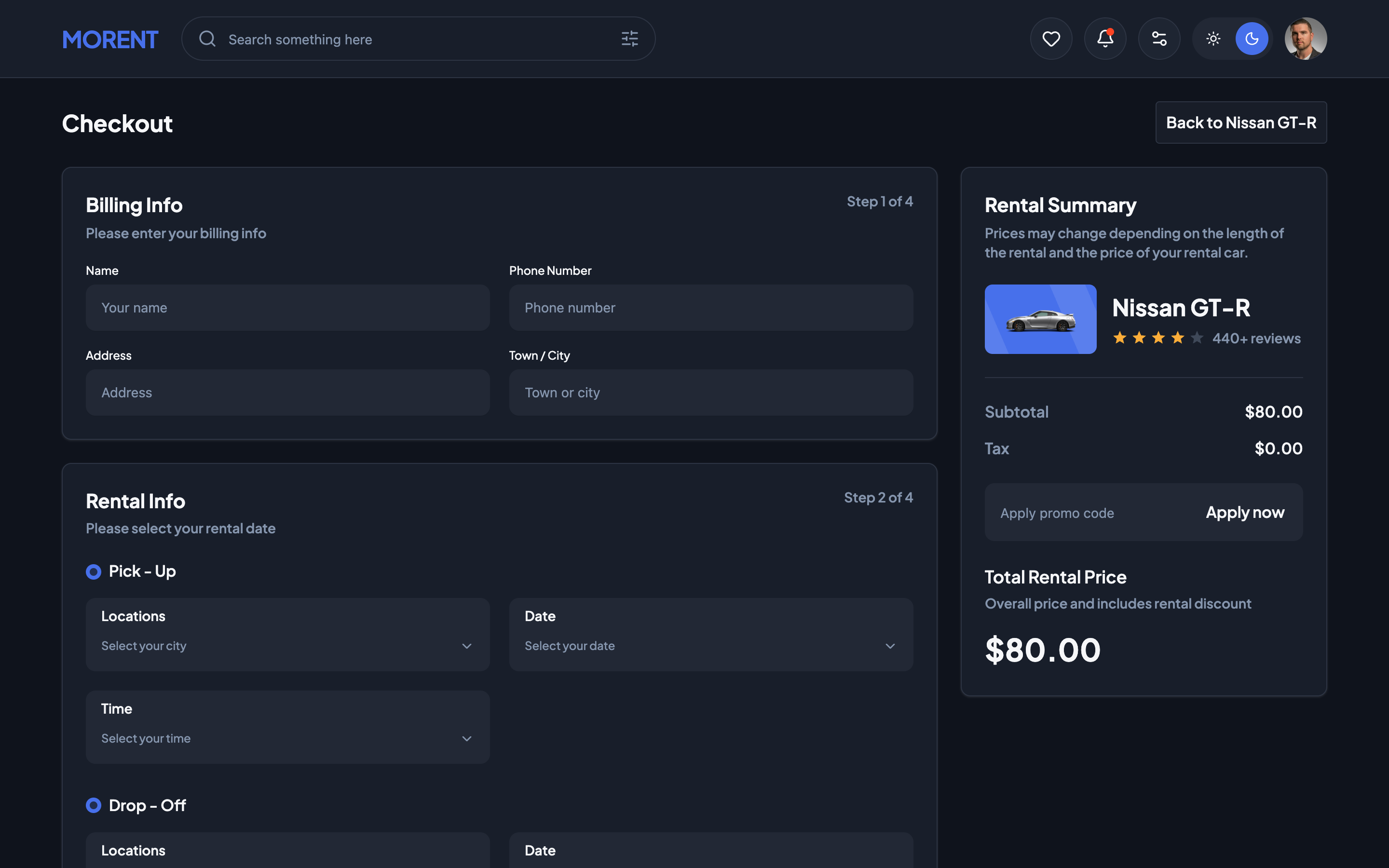Click the Nissan GT-R car thumbnail
1389x868 pixels.
(1040, 319)
